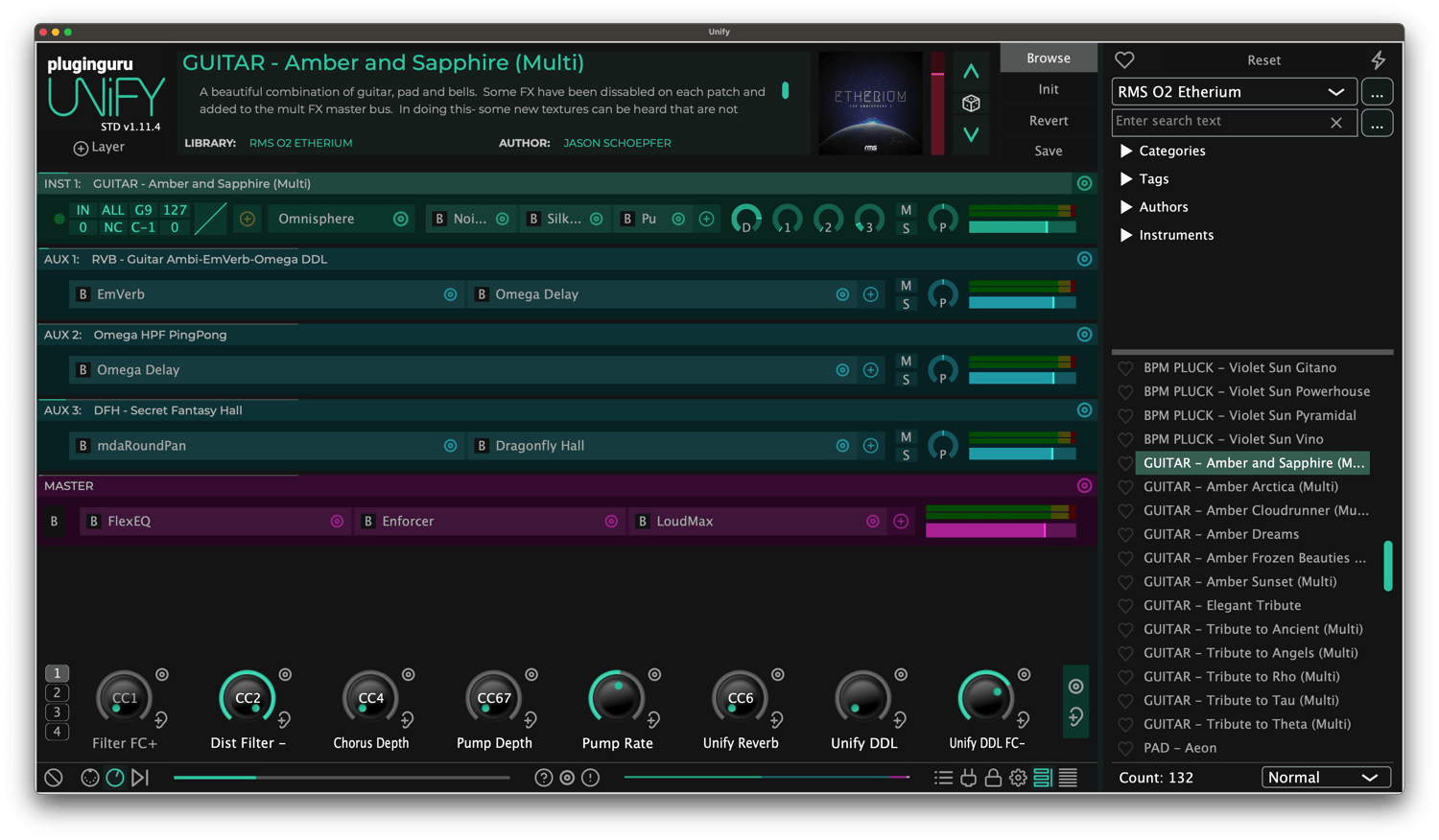The height and width of the screenshot is (840, 1439).
Task: Add a new layer with the Layer plus icon
Action: (81, 148)
